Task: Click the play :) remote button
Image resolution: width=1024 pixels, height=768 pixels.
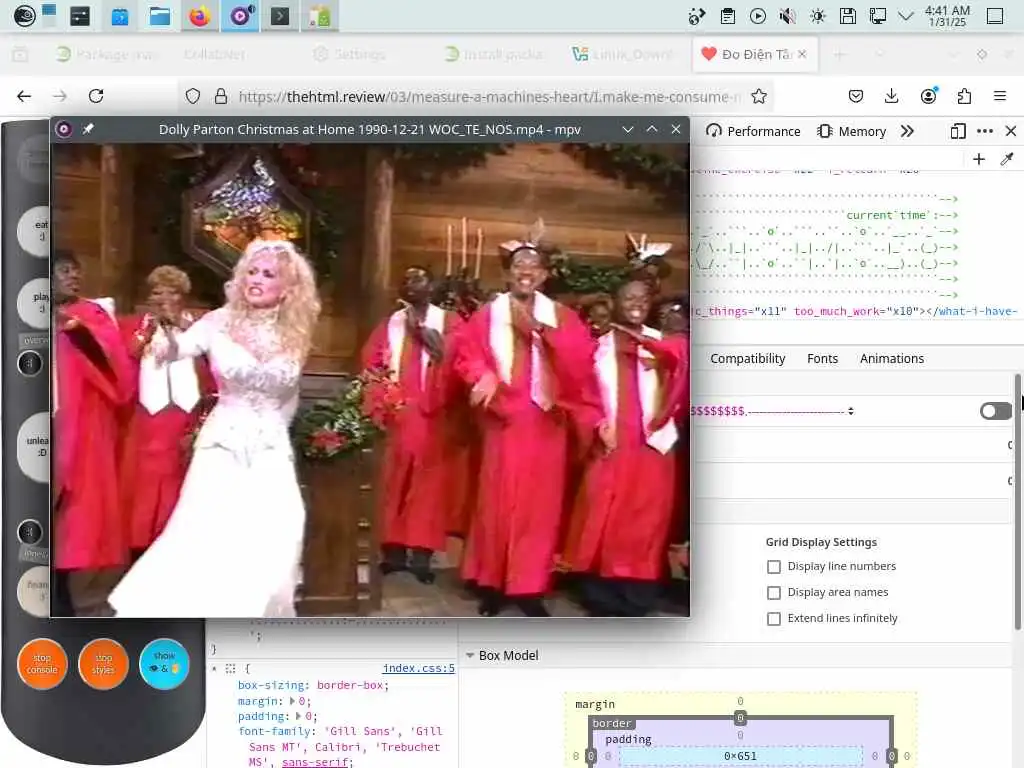Action: click(35, 302)
